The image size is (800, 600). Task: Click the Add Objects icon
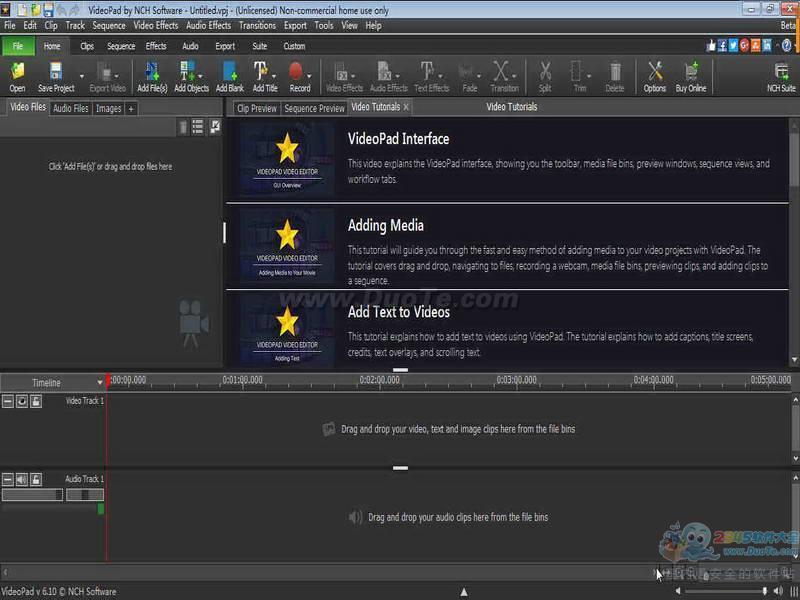point(188,77)
